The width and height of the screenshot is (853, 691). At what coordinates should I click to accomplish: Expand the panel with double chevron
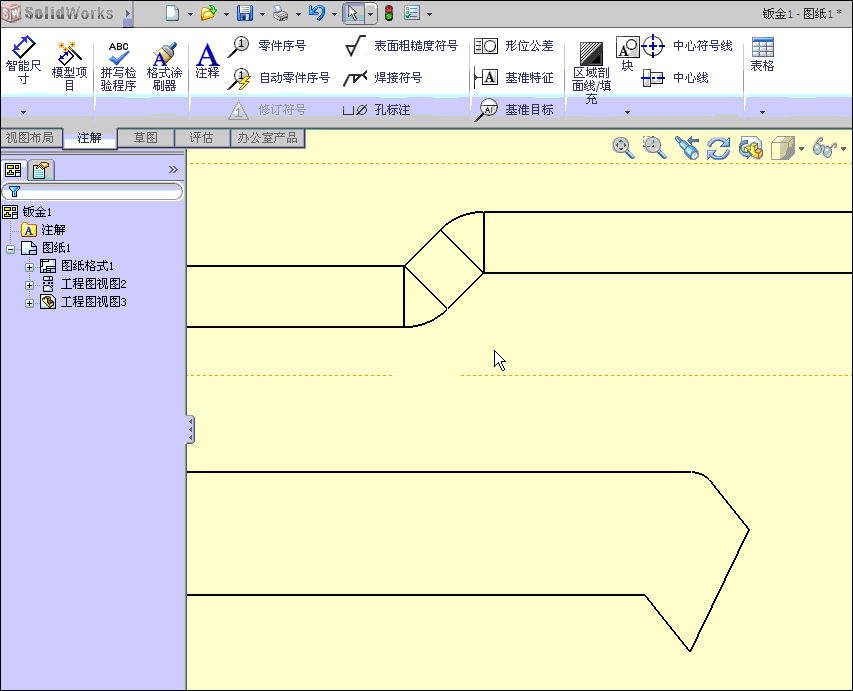click(173, 169)
